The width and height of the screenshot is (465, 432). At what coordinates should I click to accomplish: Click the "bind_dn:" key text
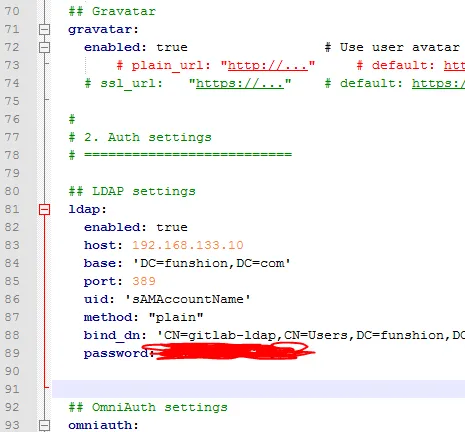pyautogui.click(x=115, y=335)
